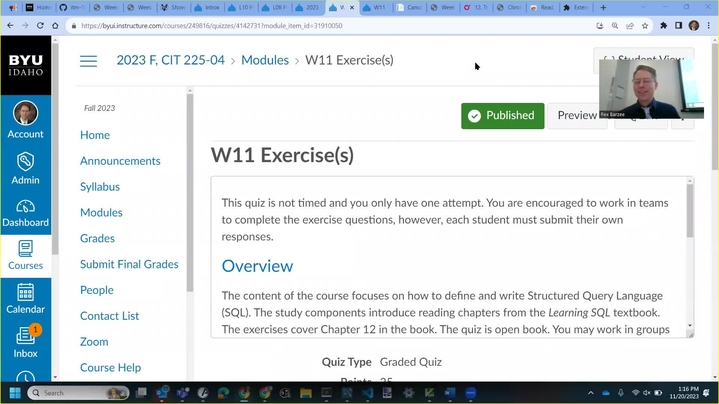Image resolution: width=719 pixels, height=404 pixels.
Task: Click the browser Back arrow
Action: pyautogui.click(x=10, y=26)
